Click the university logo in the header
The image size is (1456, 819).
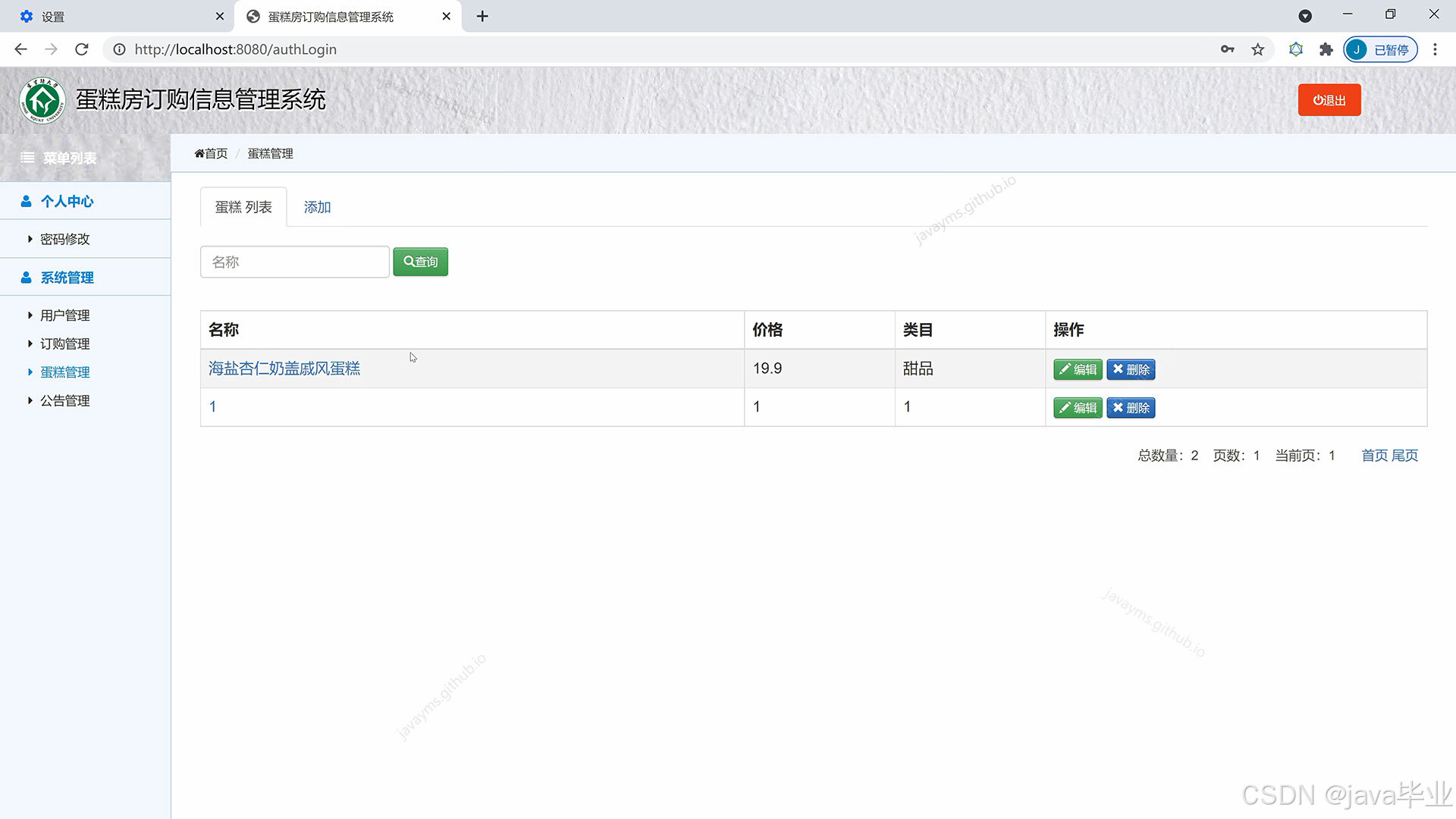(42, 100)
